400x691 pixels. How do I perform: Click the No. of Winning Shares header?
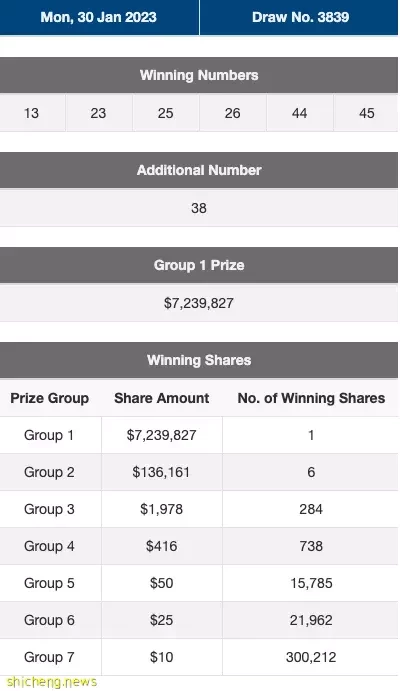311,398
